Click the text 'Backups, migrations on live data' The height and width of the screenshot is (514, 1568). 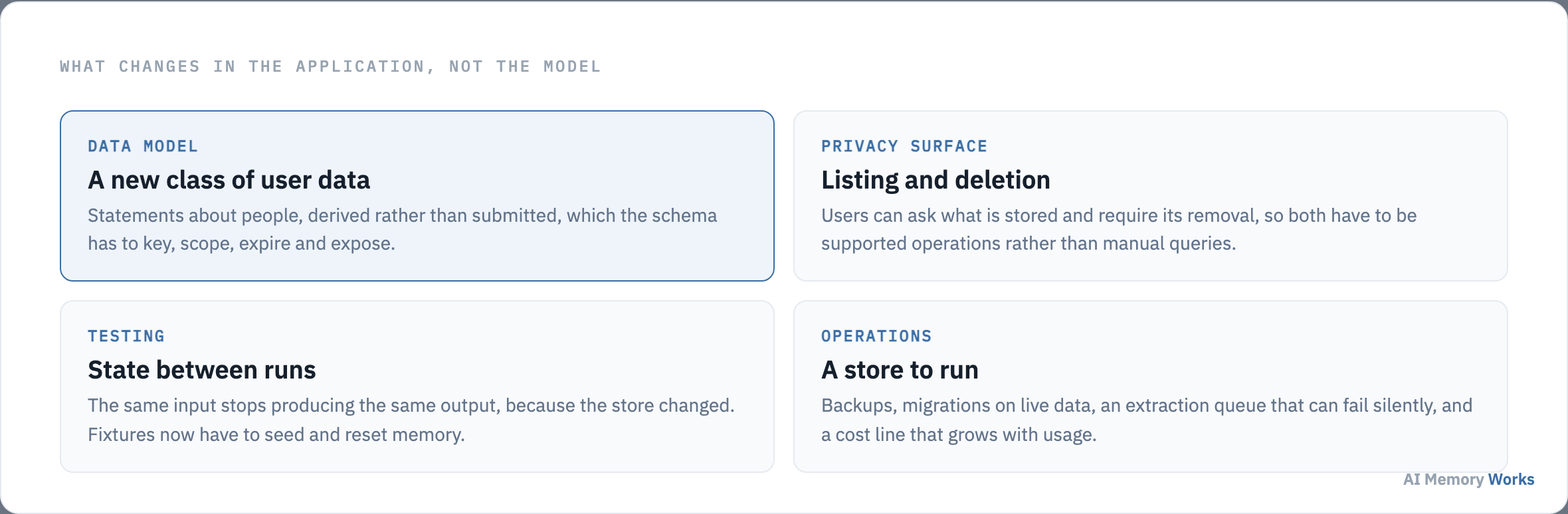pyautogui.click(x=958, y=406)
